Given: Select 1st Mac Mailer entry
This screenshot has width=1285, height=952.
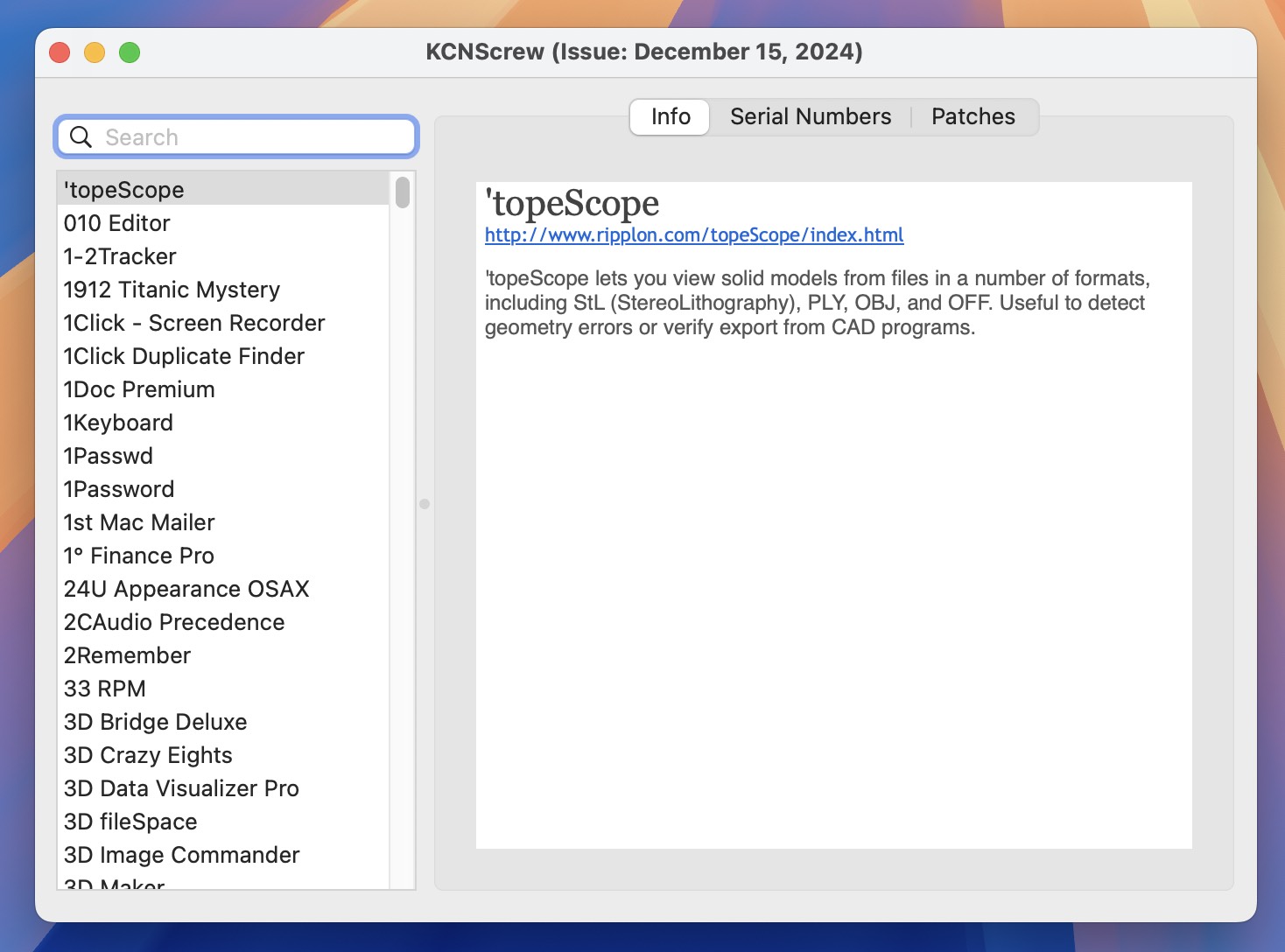Looking at the screenshot, I should click(223, 522).
